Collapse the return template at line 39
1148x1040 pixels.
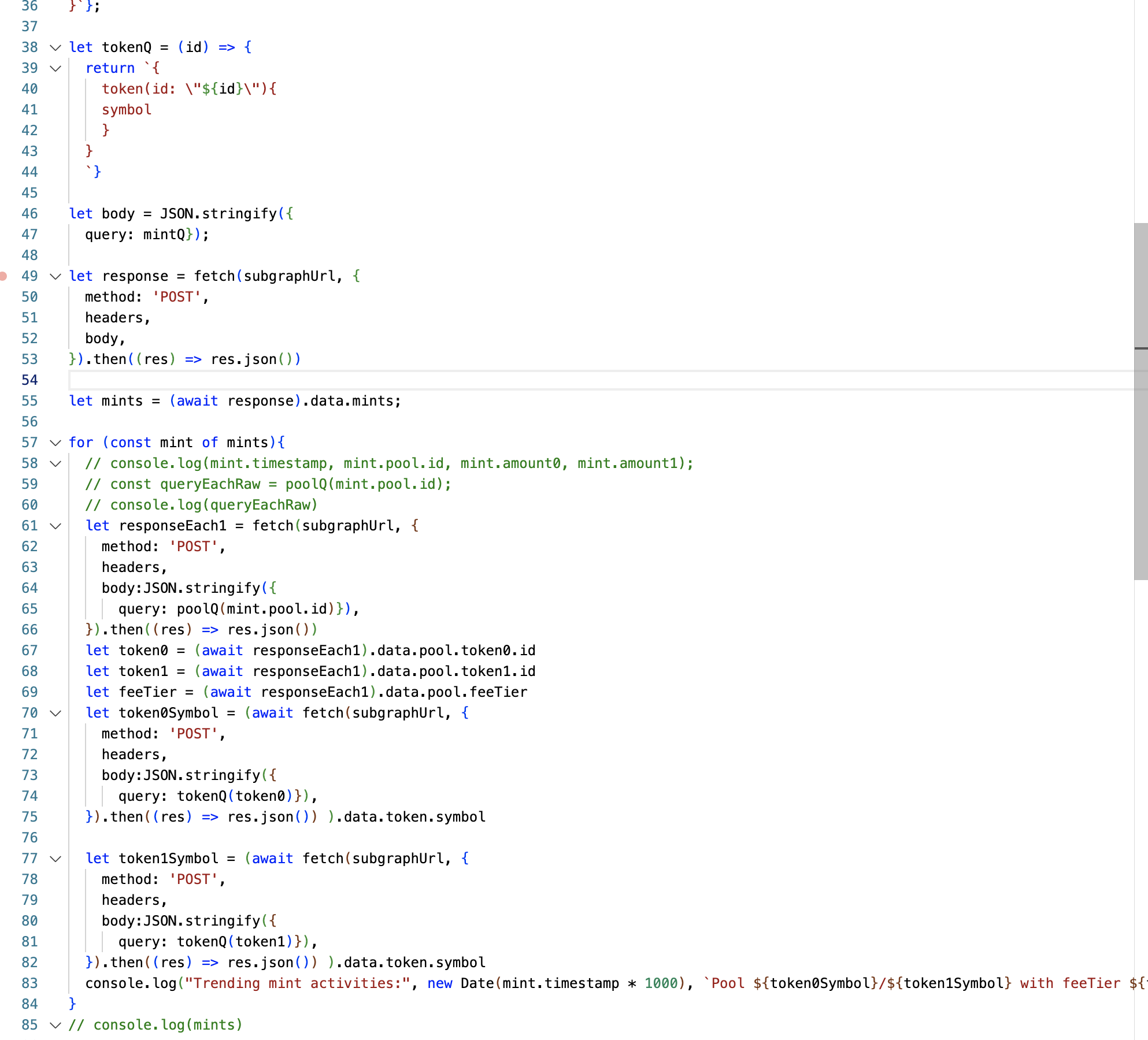coord(55,68)
